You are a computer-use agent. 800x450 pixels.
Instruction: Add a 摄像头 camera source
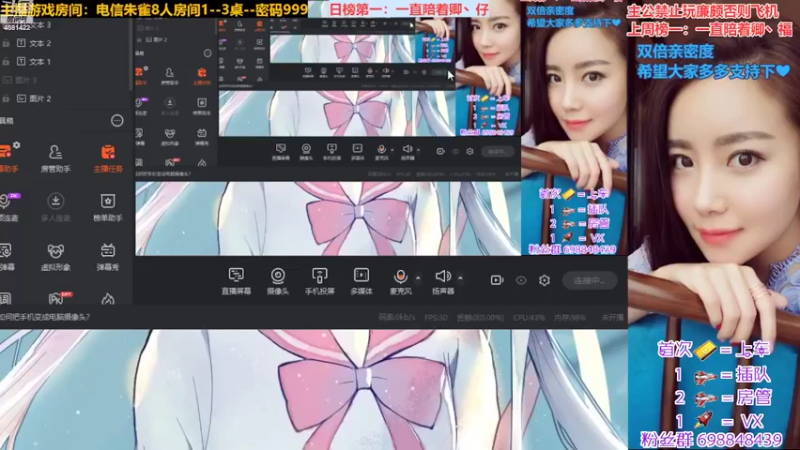(x=278, y=281)
